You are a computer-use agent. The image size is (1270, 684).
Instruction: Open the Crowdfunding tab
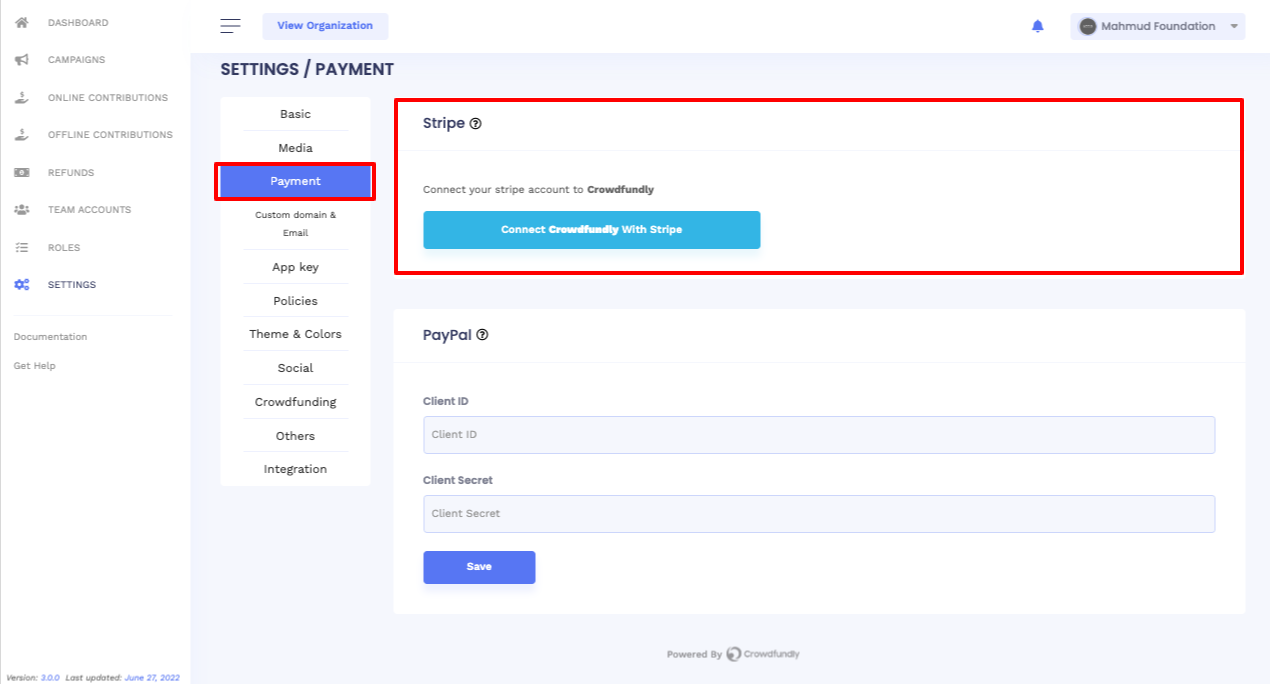click(295, 402)
